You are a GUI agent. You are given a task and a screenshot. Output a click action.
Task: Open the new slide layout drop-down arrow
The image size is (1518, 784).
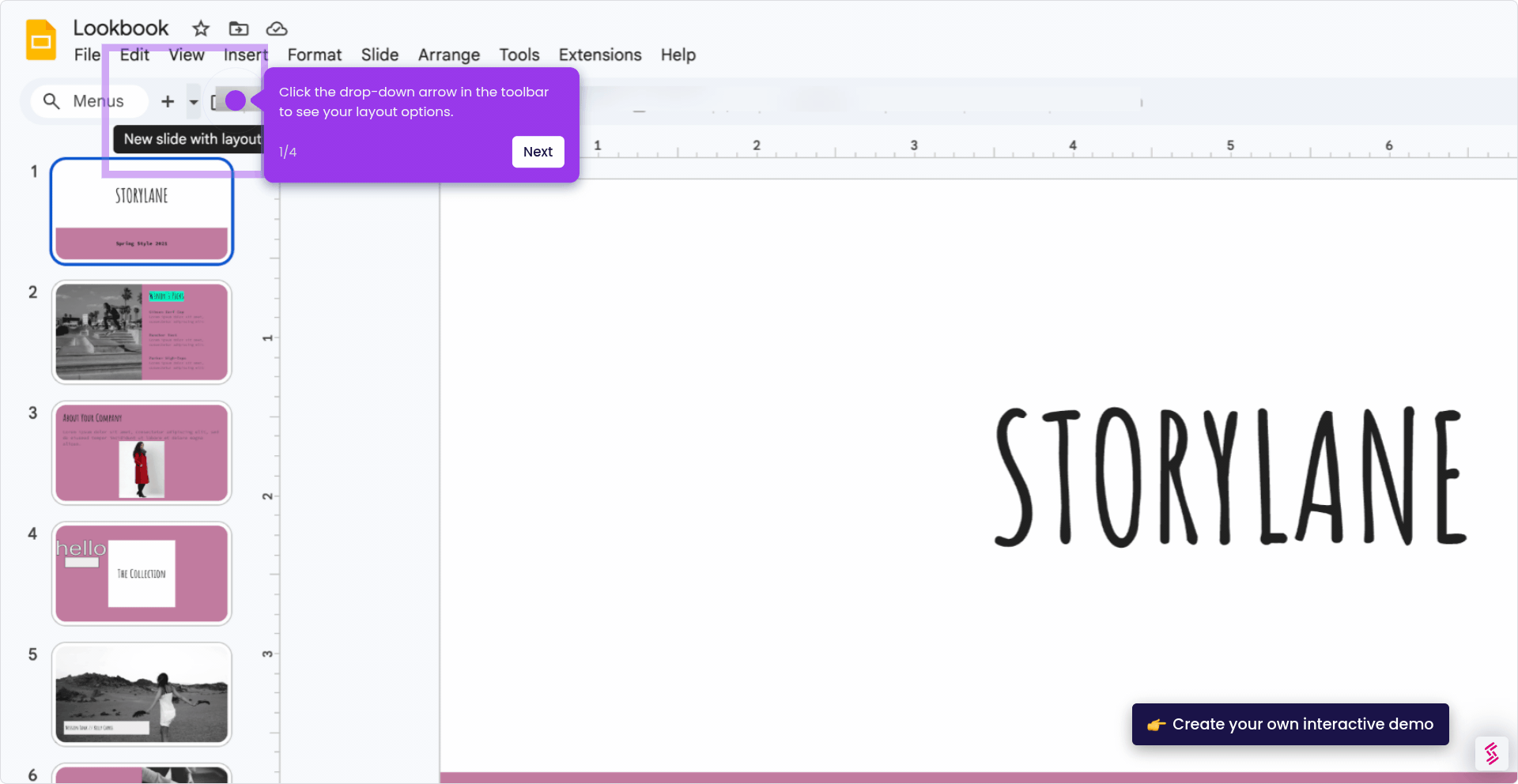click(x=194, y=102)
